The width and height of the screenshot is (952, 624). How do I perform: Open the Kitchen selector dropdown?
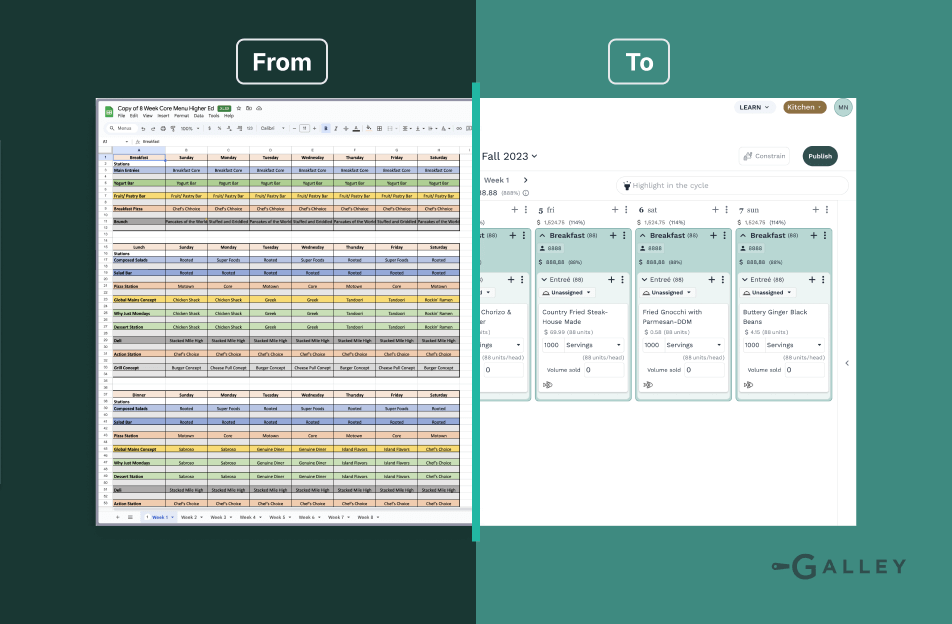pyautogui.click(x=804, y=107)
